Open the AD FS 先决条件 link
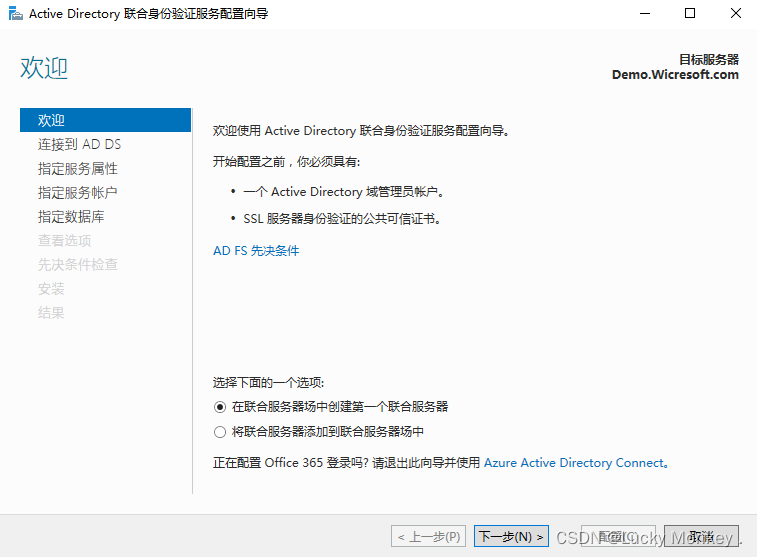Viewport: 757px width, 557px height. pyautogui.click(x=256, y=251)
